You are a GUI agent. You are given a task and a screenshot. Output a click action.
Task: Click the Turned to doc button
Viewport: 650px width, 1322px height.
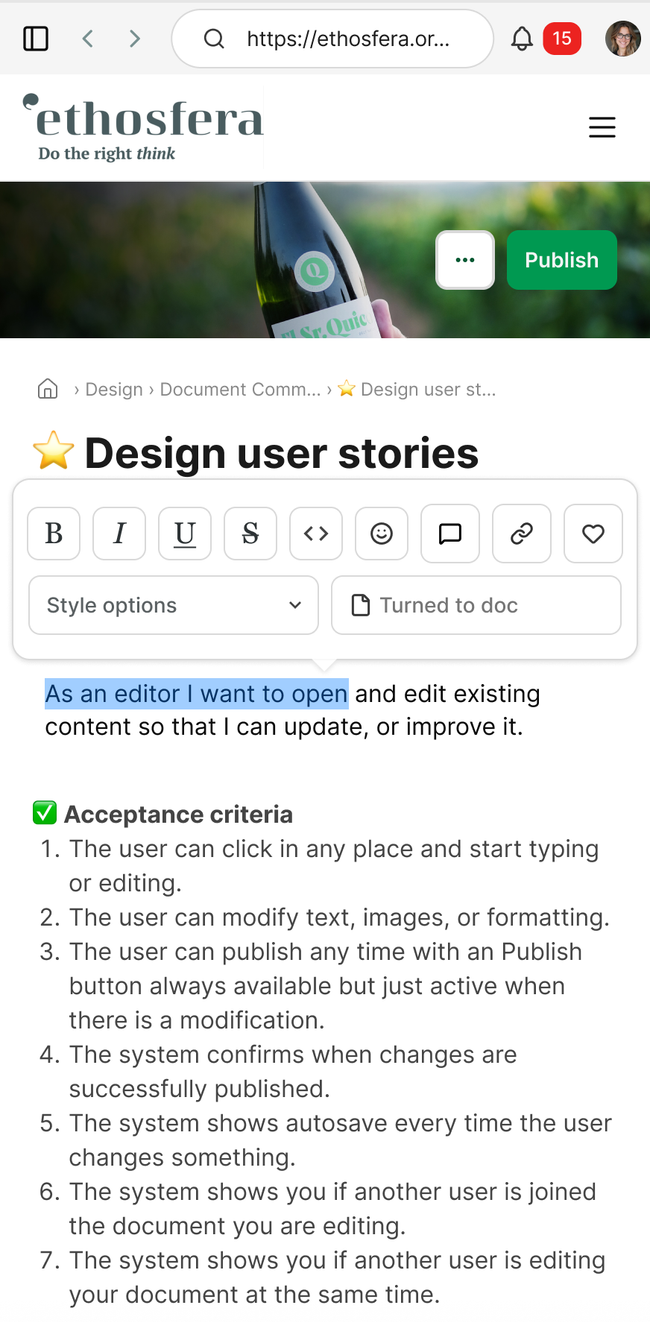coord(476,605)
